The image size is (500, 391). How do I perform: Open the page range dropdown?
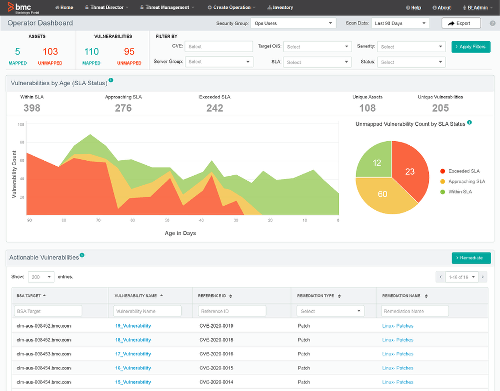[x=462, y=277]
